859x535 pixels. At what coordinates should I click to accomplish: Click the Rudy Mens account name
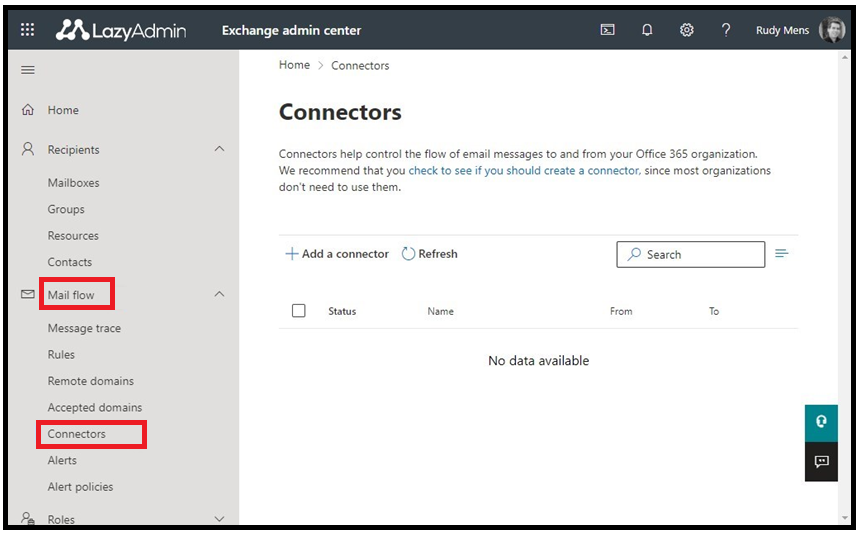pos(782,30)
